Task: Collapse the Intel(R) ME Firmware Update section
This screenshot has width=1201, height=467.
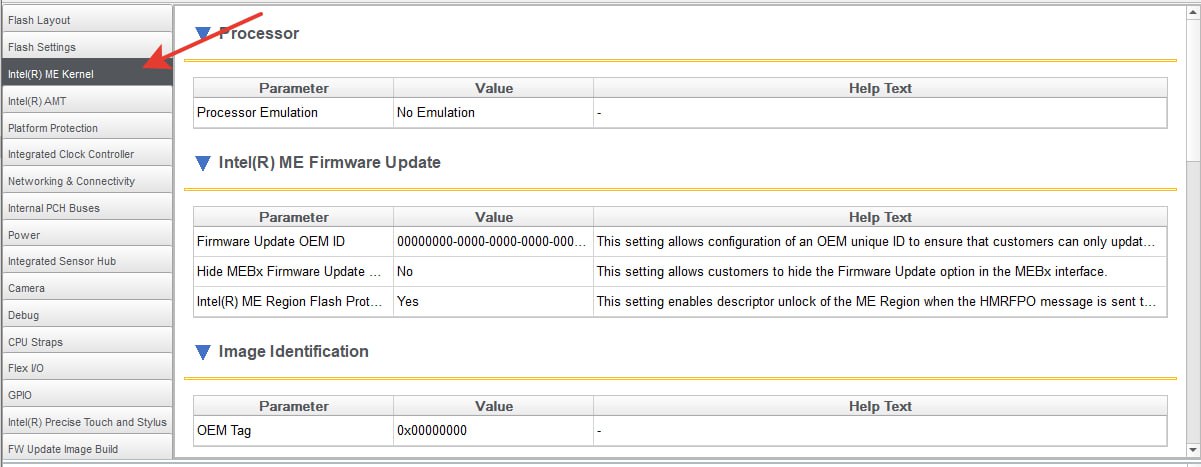Action: click(203, 162)
